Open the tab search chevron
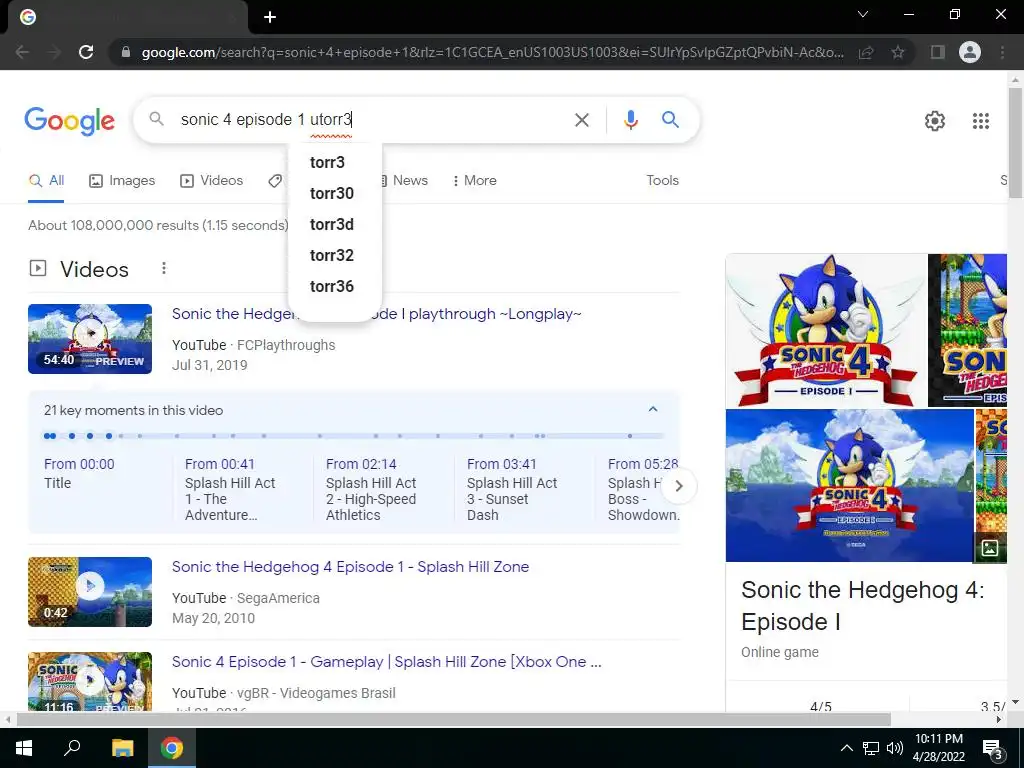 863,14
